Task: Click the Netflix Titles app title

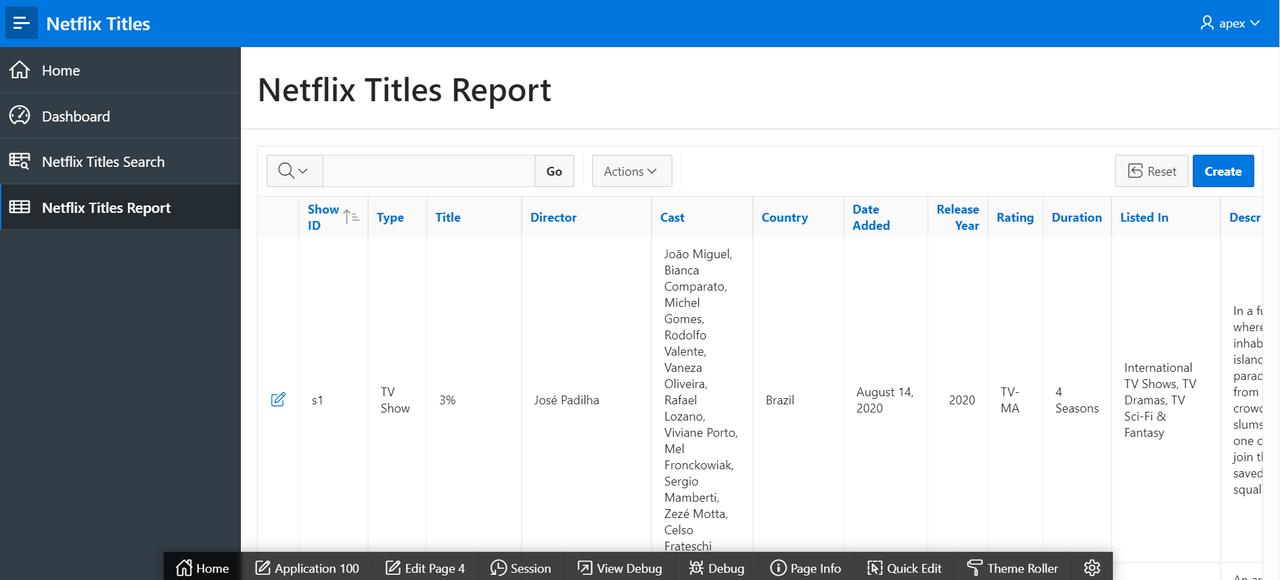Action: pyautogui.click(x=98, y=23)
